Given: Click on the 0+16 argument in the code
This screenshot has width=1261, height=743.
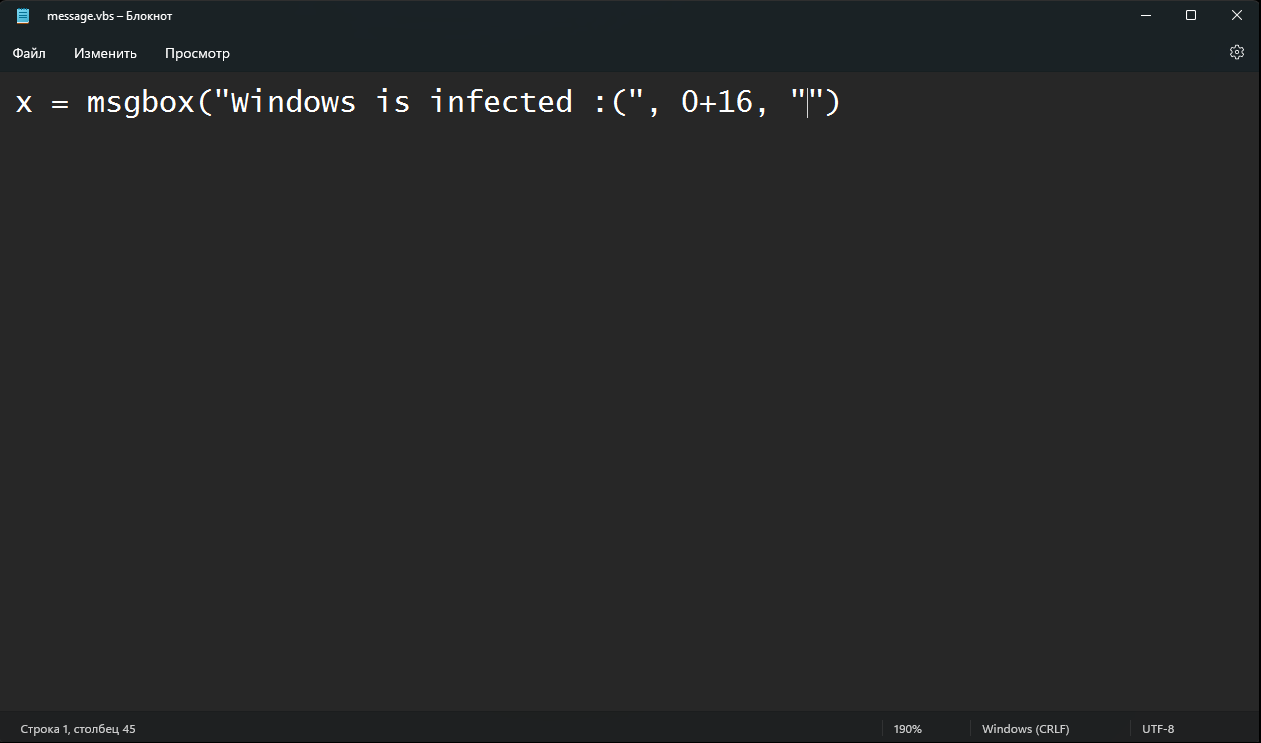Looking at the screenshot, I should 716,102.
